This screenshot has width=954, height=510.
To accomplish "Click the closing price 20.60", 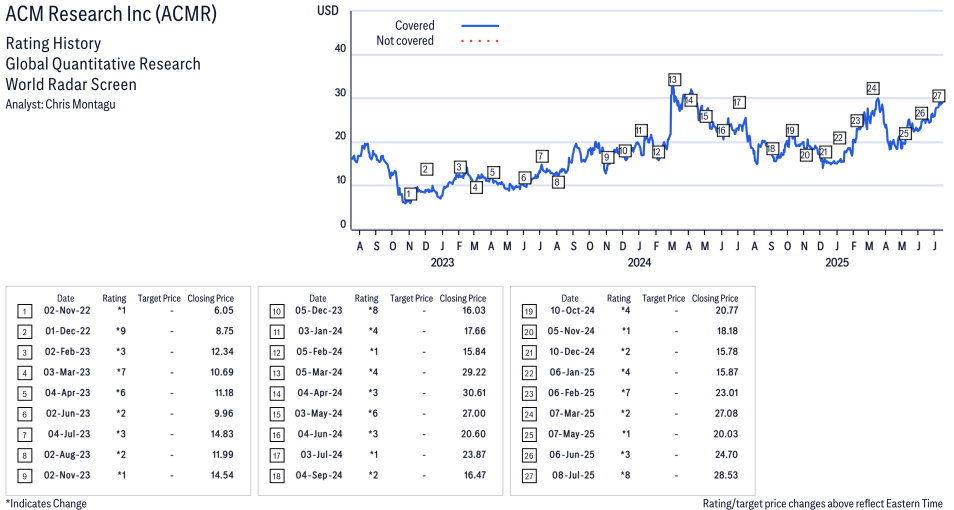I will click(474, 435).
